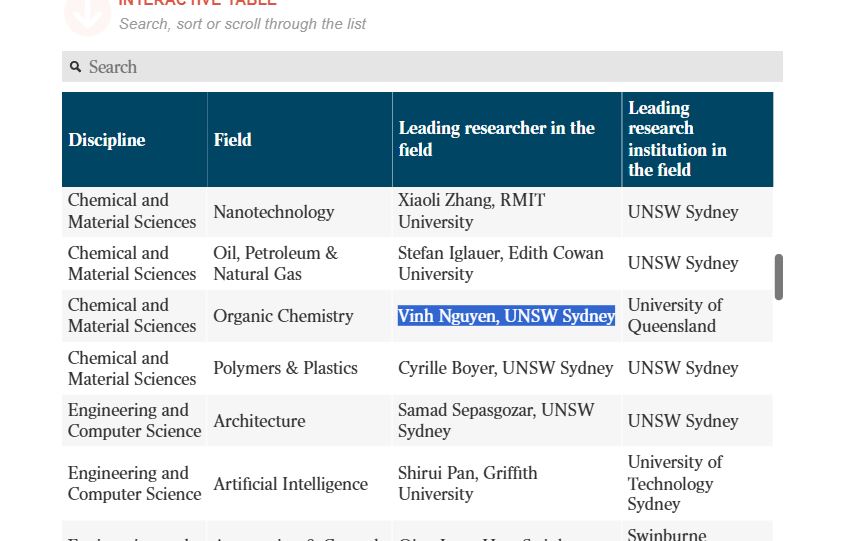Focus the table Search input field
This screenshot has height=541, width=842.
coord(430,67)
